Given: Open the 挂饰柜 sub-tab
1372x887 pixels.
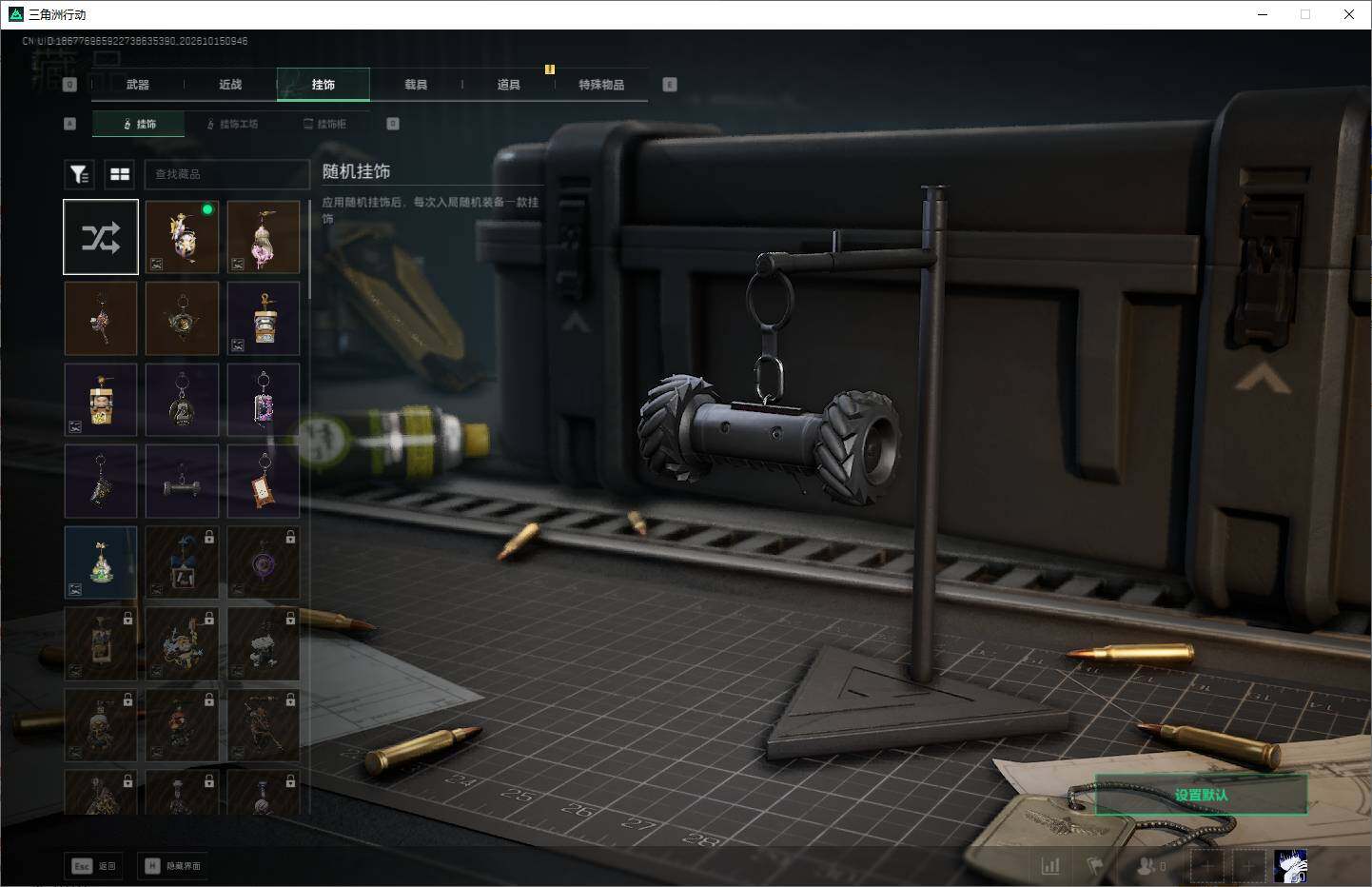Looking at the screenshot, I should [x=325, y=124].
